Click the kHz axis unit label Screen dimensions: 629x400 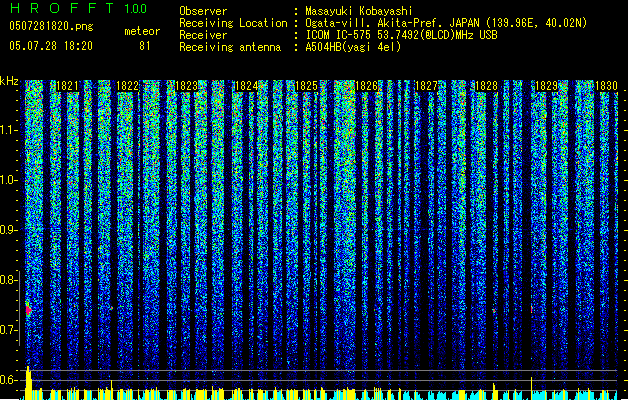[9, 81]
